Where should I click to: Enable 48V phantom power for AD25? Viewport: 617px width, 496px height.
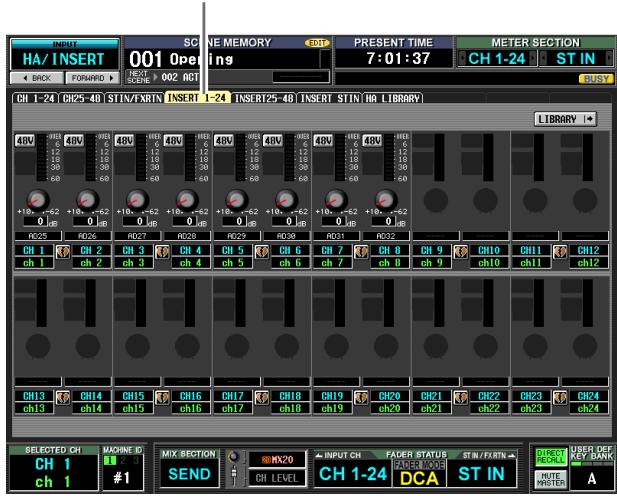(x=25, y=141)
